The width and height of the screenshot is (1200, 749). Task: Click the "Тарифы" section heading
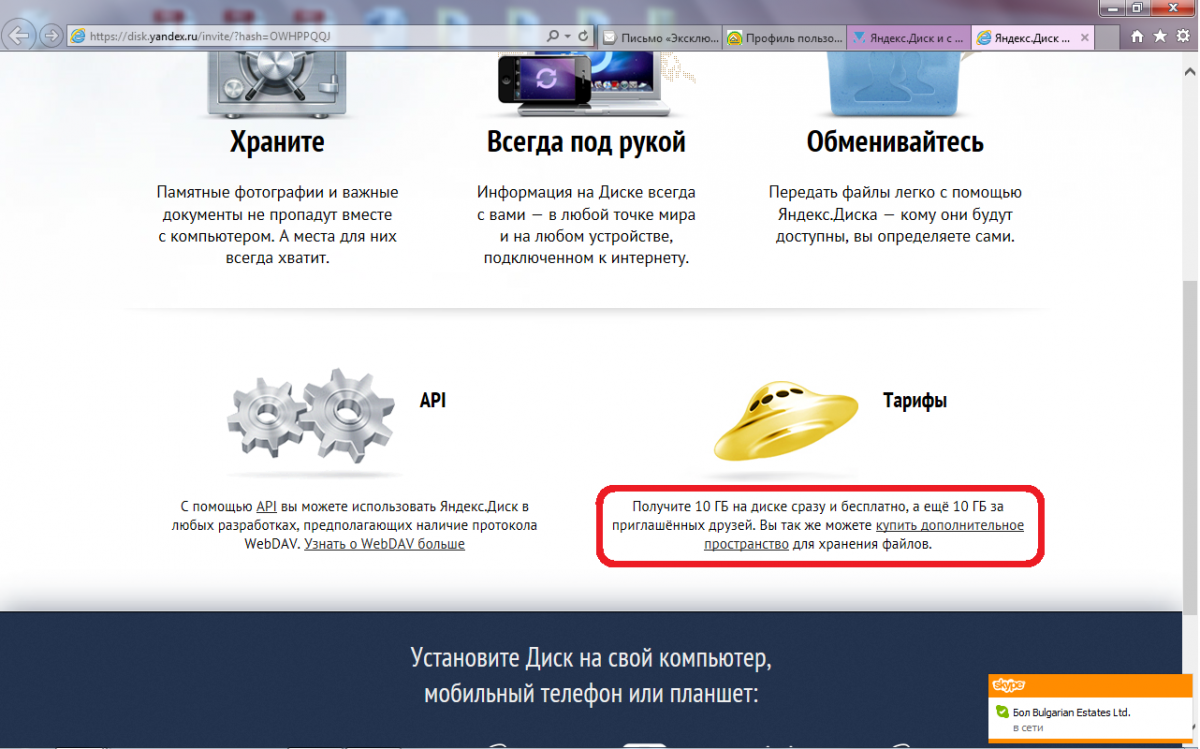coord(914,400)
